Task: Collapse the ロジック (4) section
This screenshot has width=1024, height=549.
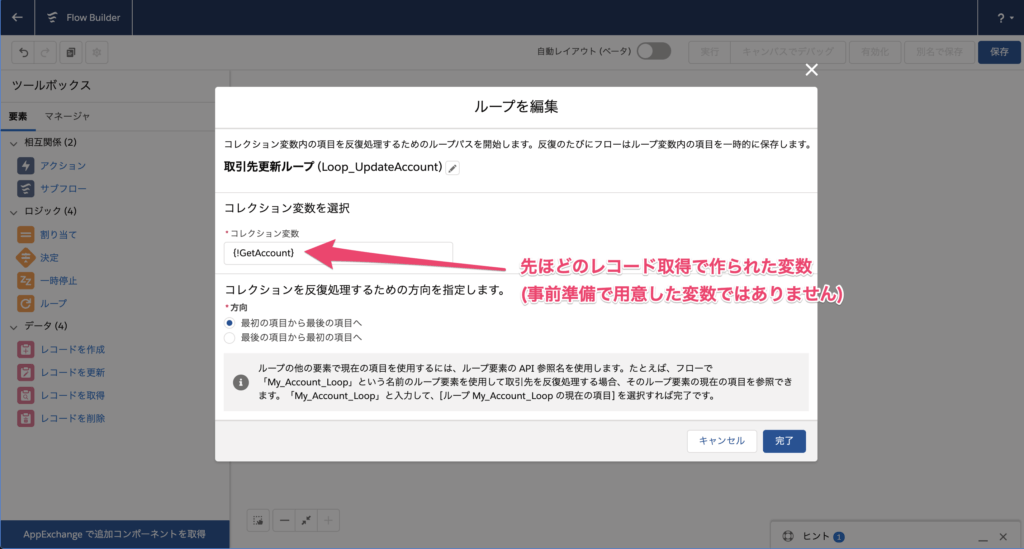Action: (14, 212)
